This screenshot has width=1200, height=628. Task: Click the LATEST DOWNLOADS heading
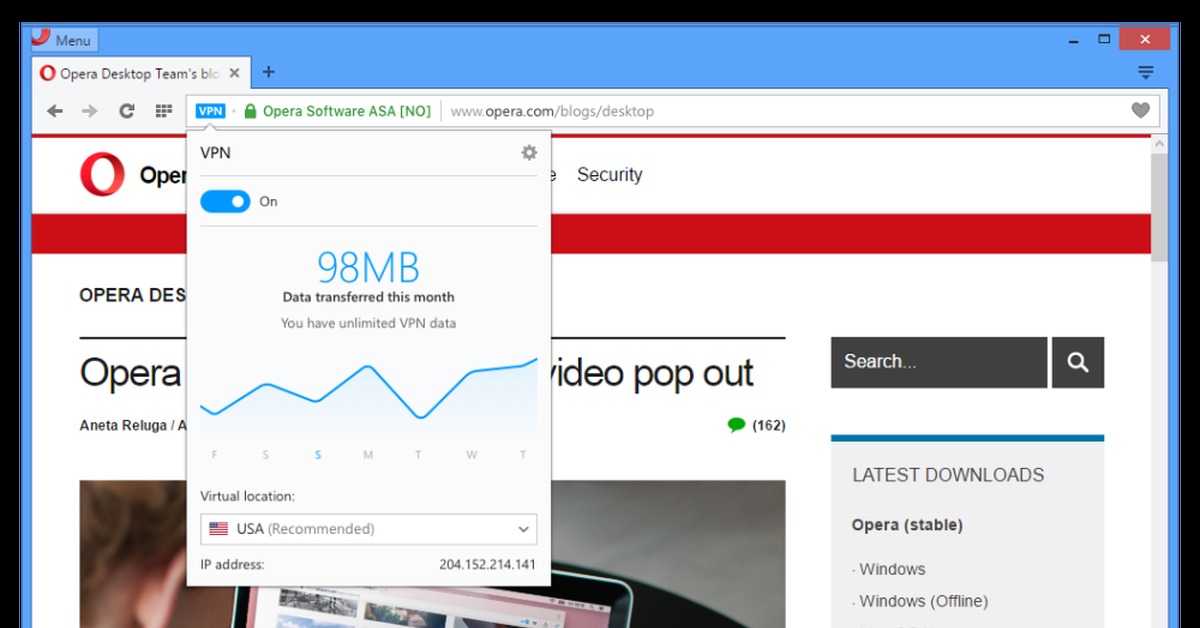[x=948, y=475]
